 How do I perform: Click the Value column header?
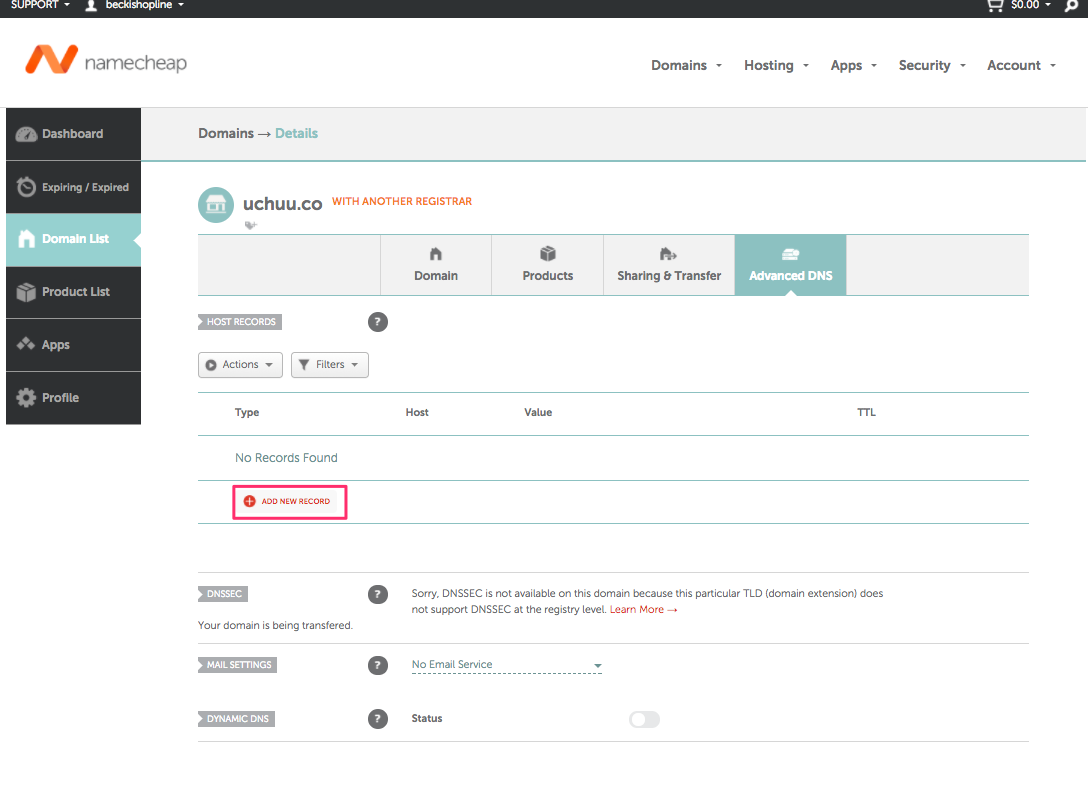(538, 412)
